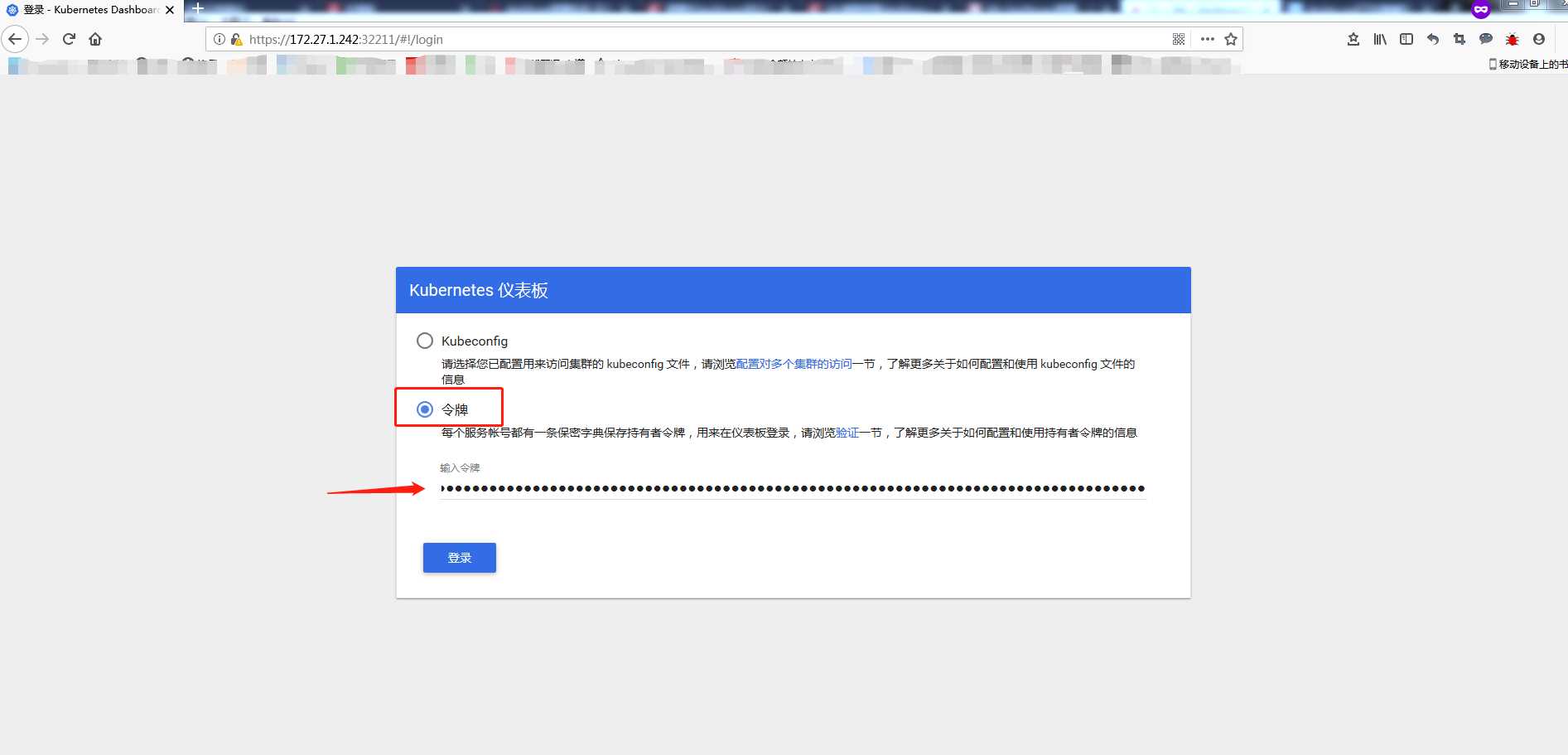Go back with the browser back arrow
Screen dimensions: 1568x755
pyautogui.click(x=15, y=39)
